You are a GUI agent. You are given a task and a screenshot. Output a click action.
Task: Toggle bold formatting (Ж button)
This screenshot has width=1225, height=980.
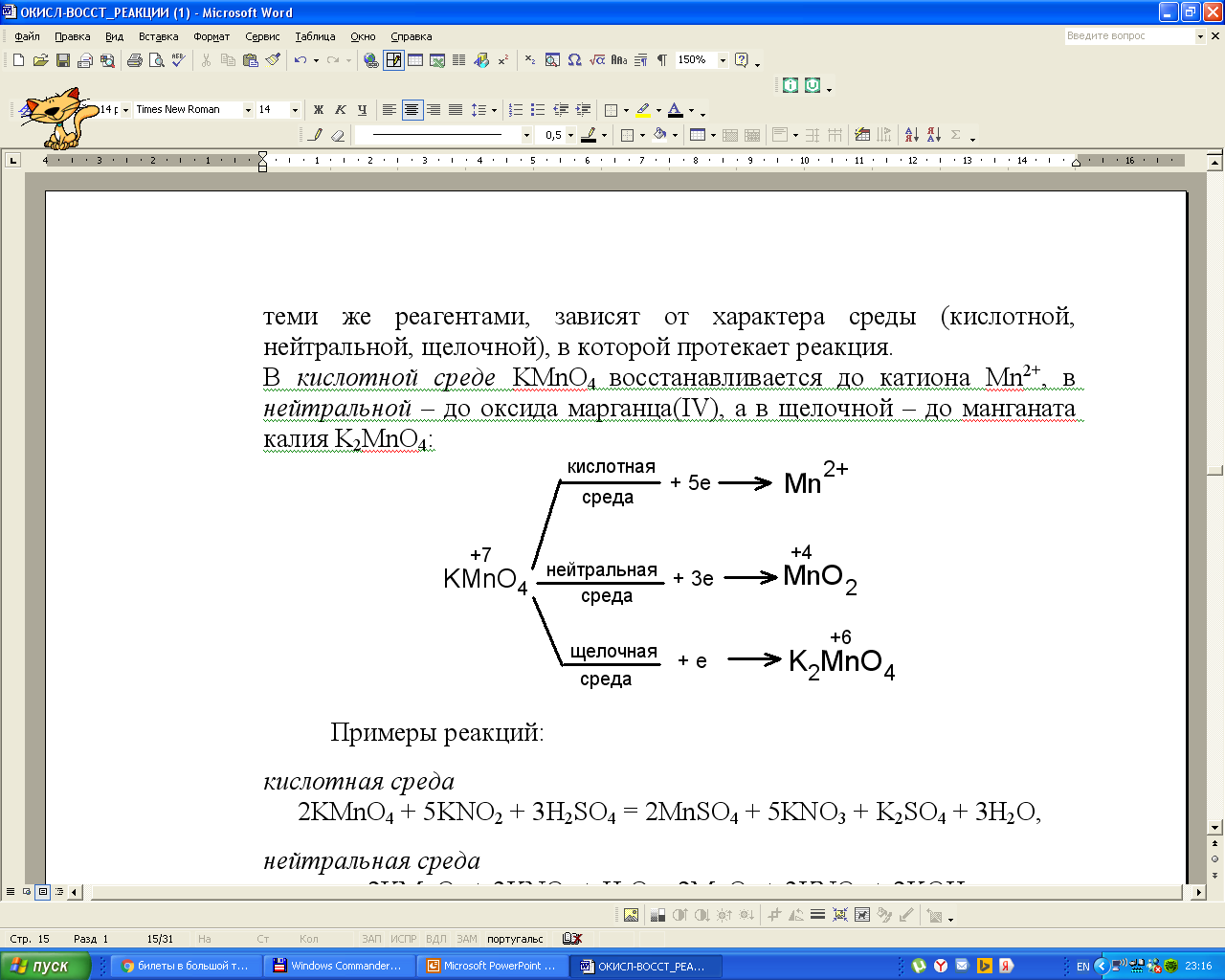319,110
